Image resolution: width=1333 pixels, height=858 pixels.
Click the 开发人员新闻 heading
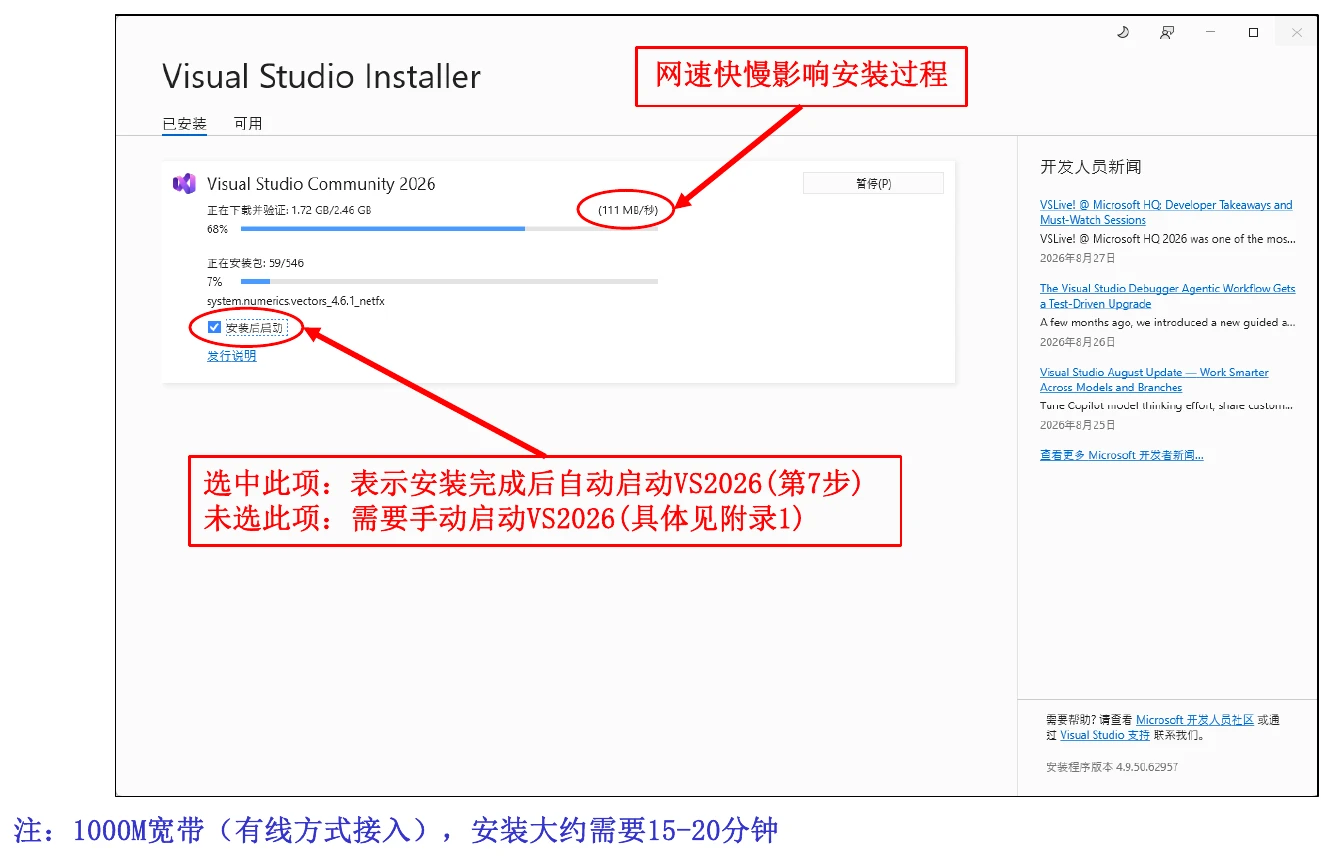(x=1090, y=167)
